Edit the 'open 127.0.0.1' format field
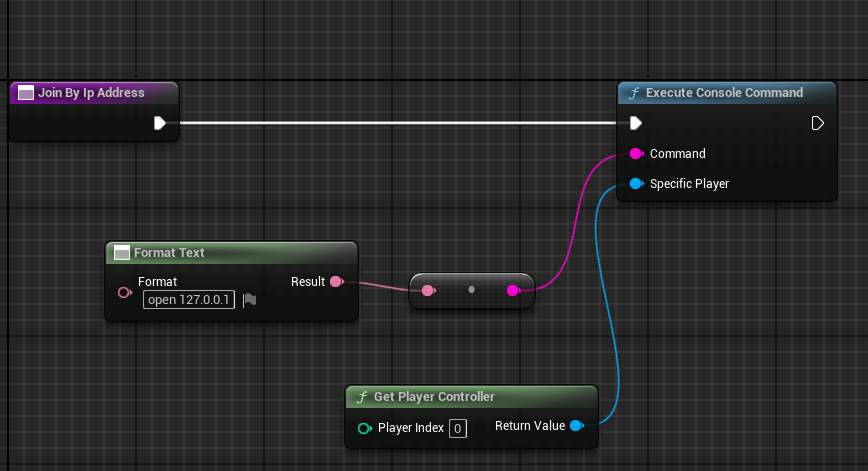This screenshot has width=868, height=471. point(189,300)
